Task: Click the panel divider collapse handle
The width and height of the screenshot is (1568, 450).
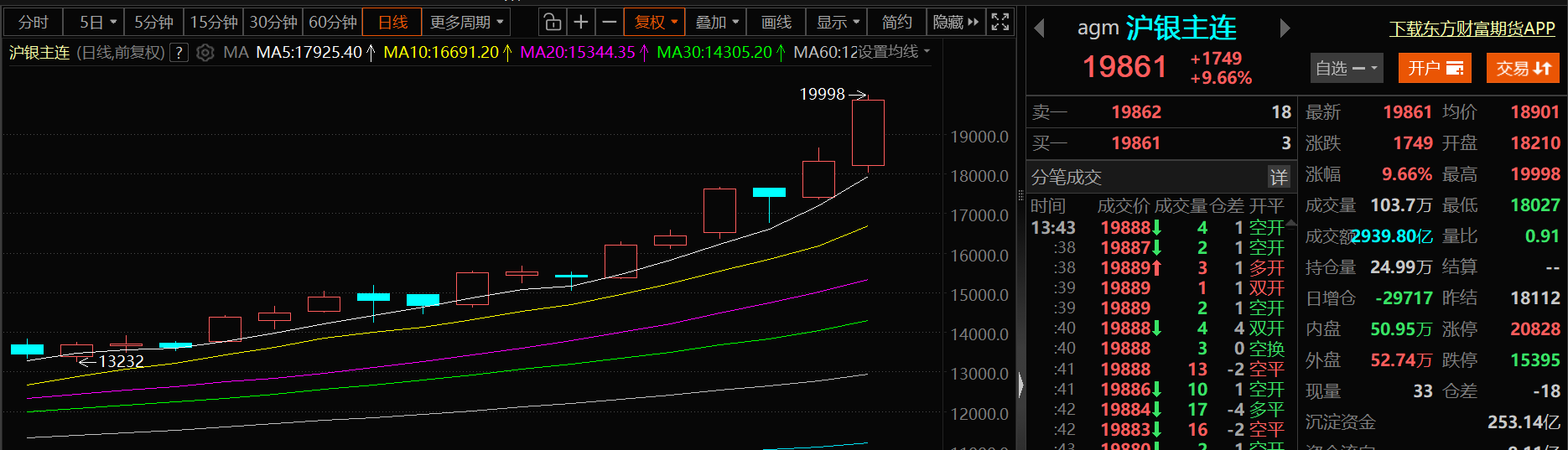Action: (x=1020, y=385)
